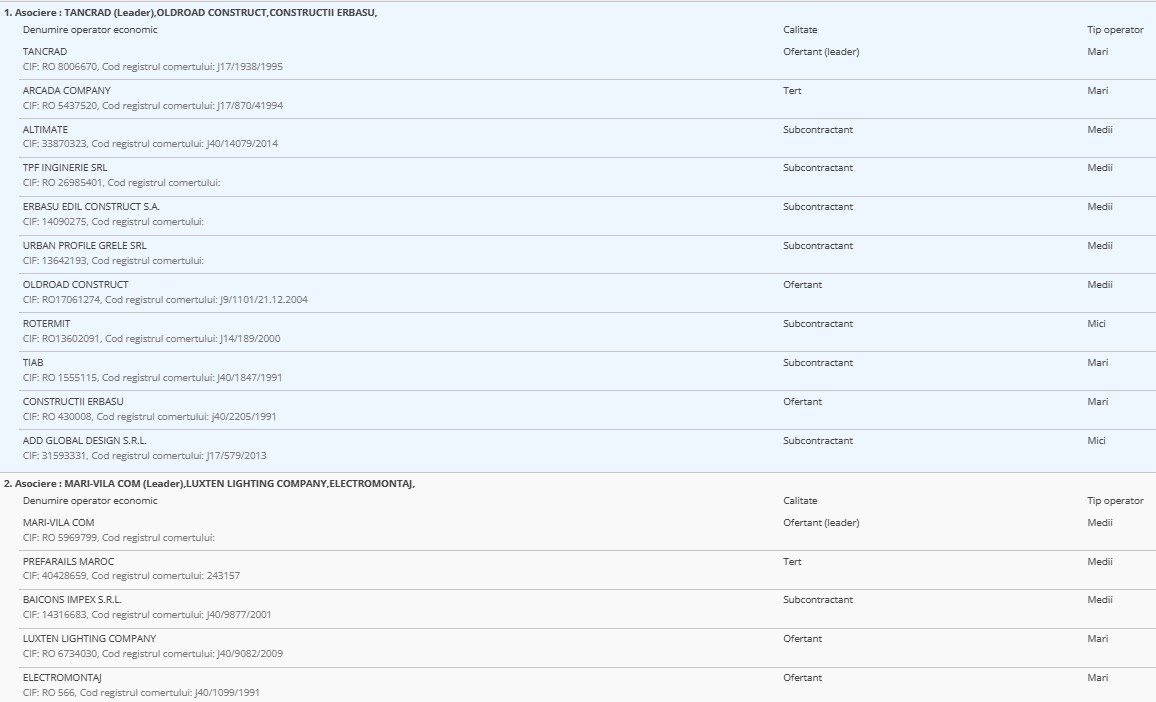The height and width of the screenshot is (702, 1156).
Task: Click the CIF RO 5969799 line
Action: tap(119, 538)
